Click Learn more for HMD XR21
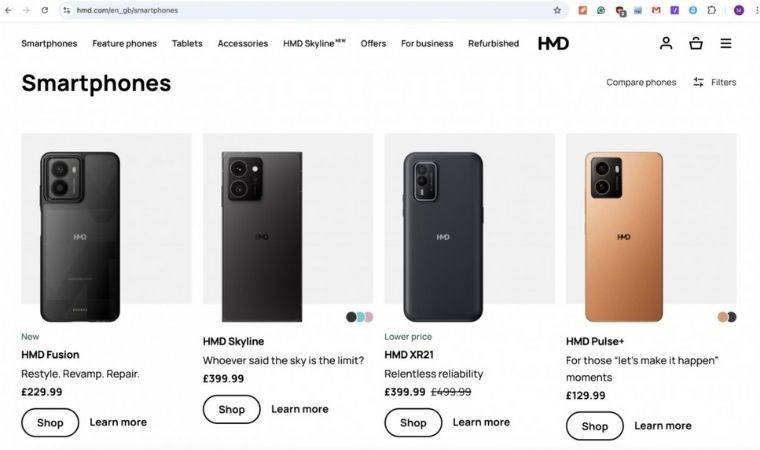Screen dimensions: 760x450 tap(481, 422)
